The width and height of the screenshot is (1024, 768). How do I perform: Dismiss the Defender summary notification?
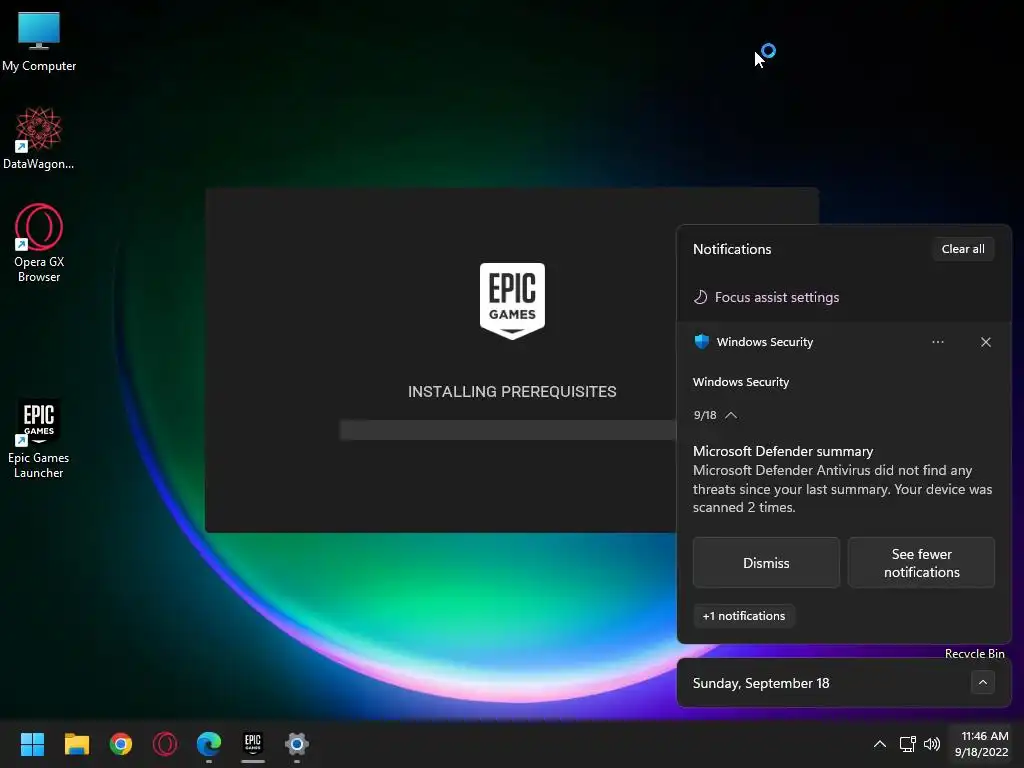click(x=766, y=563)
